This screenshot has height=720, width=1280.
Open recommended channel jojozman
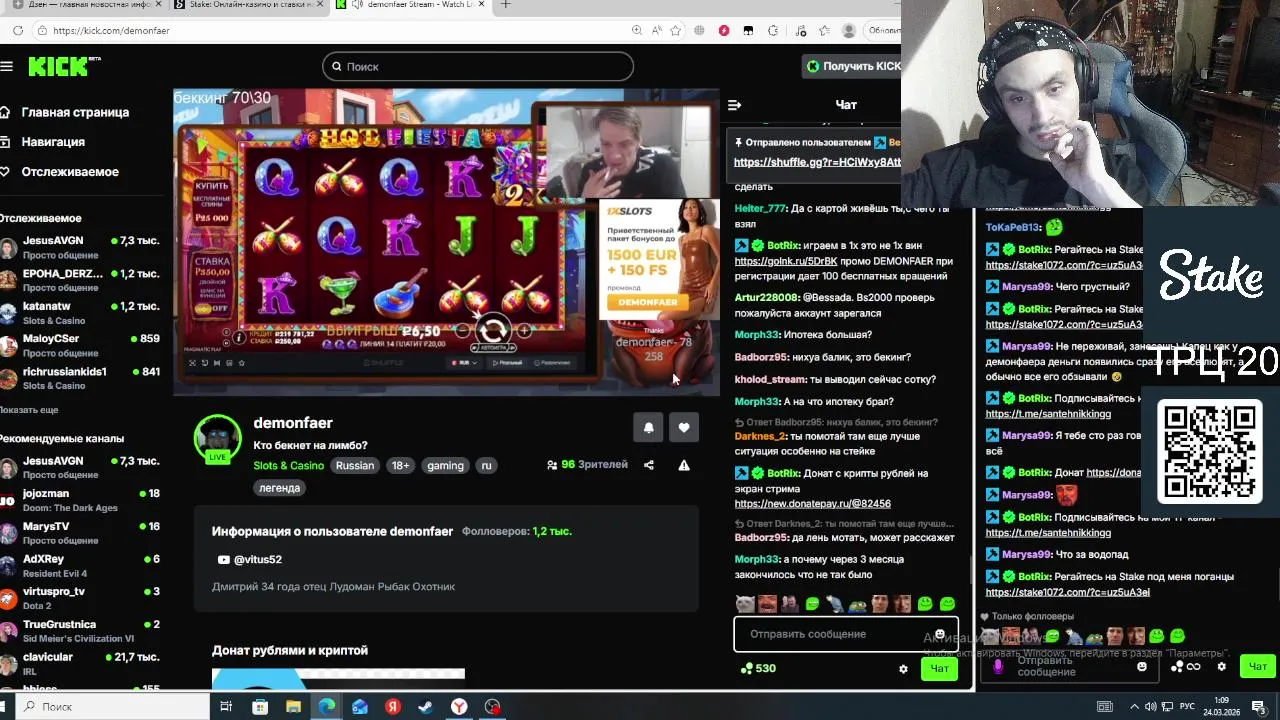click(x=80, y=500)
